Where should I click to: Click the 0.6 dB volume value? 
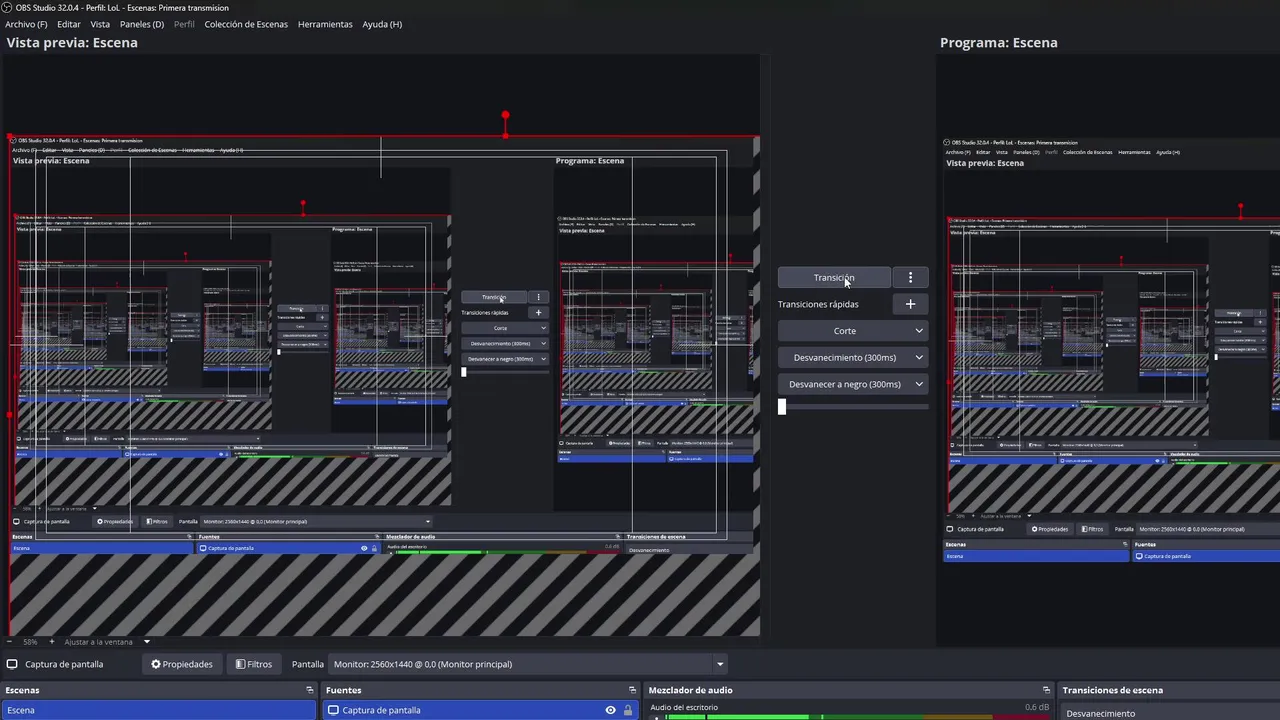(x=1037, y=707)
